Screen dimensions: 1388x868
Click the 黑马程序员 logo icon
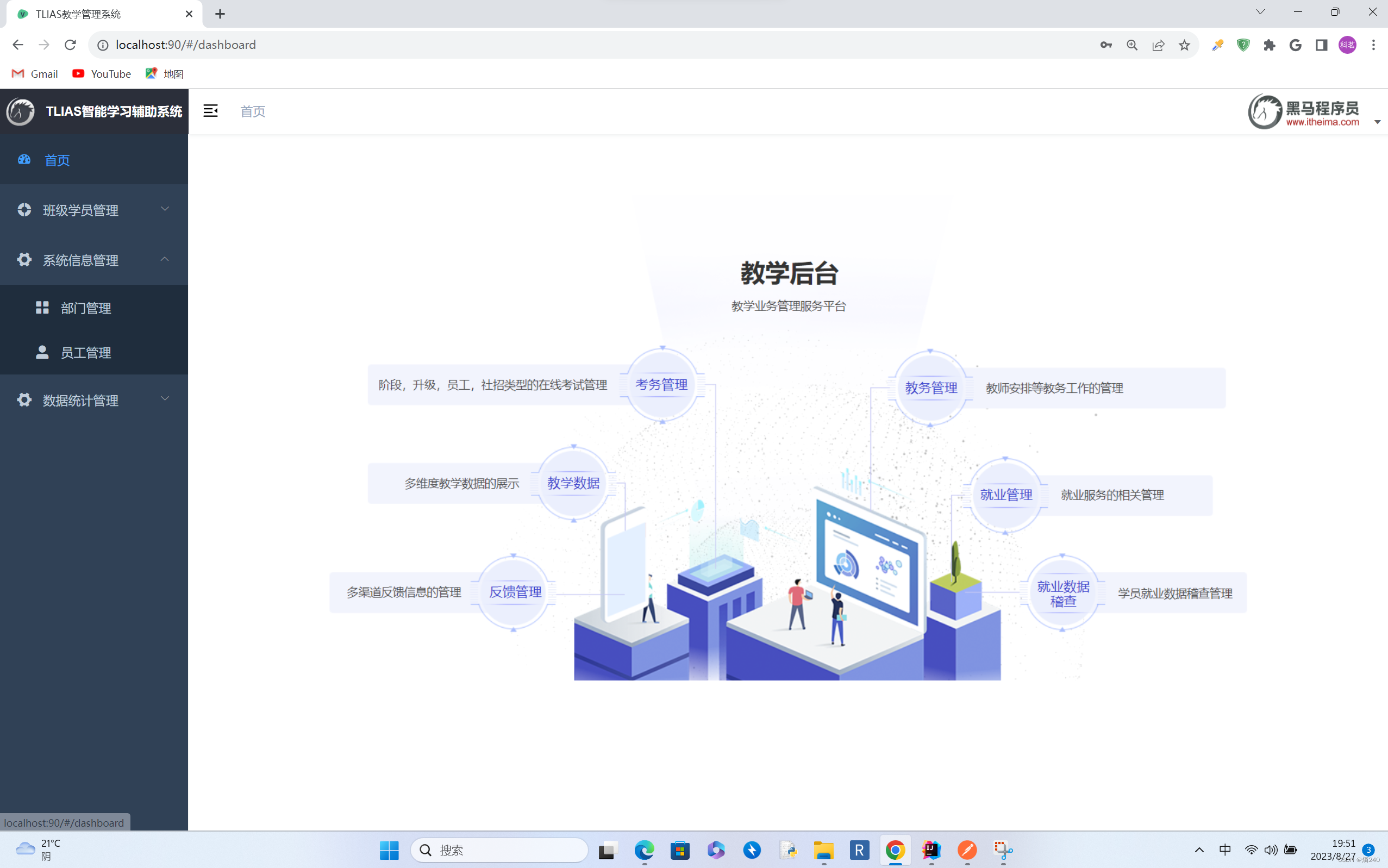(1262, 112)
